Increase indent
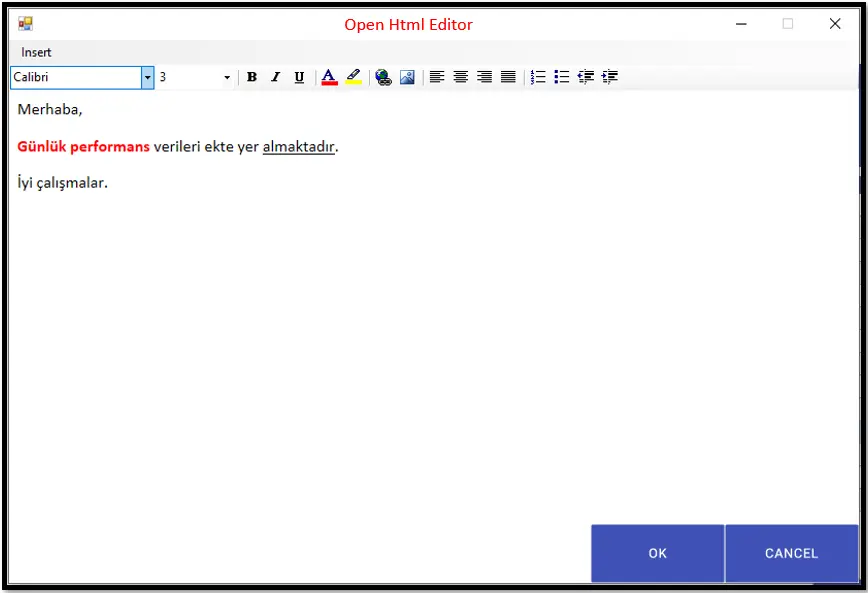This screenshot has height=593, width=868. 609,77
